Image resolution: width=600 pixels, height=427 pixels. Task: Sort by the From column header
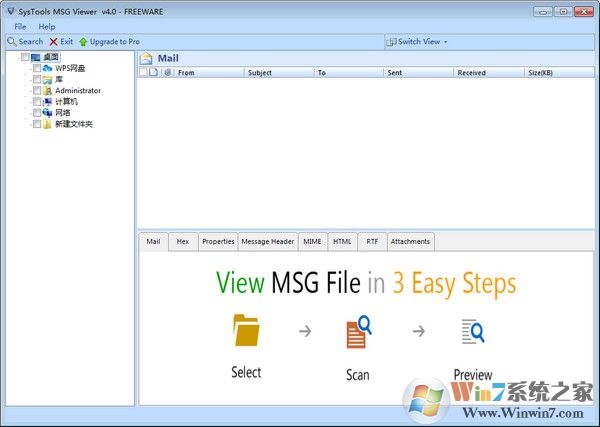209,72
